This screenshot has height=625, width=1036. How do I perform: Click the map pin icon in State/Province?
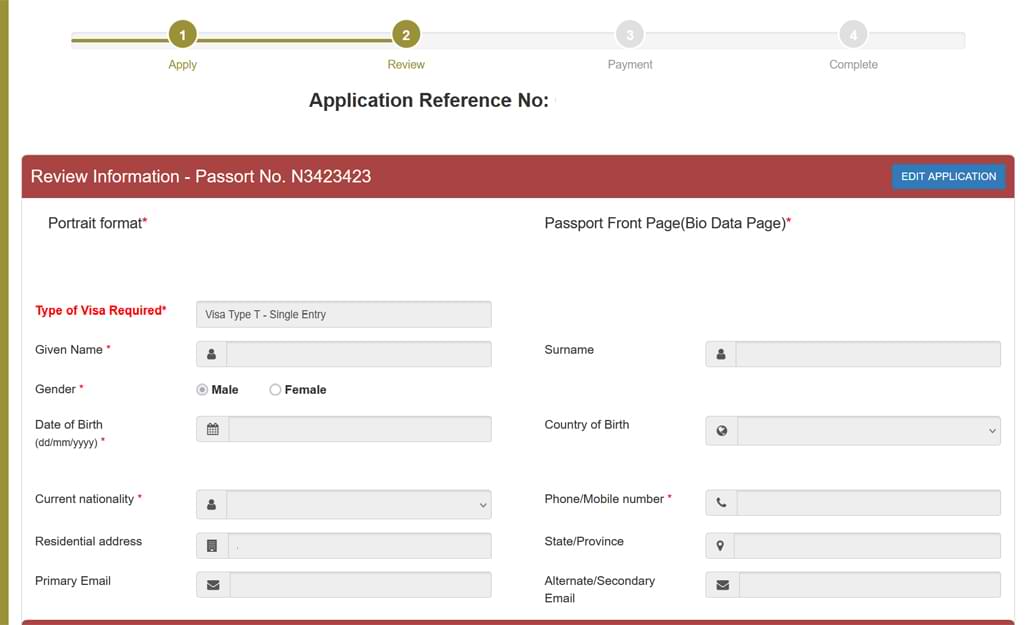click(x=722, y=545)
